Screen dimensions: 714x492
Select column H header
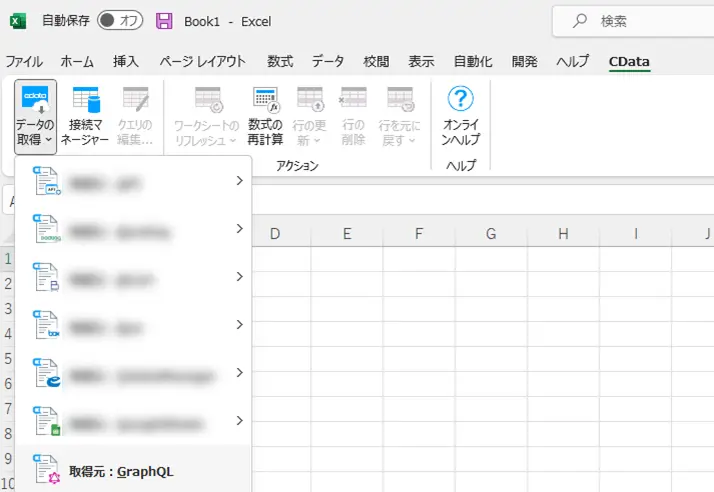click(x=563, y=234)
